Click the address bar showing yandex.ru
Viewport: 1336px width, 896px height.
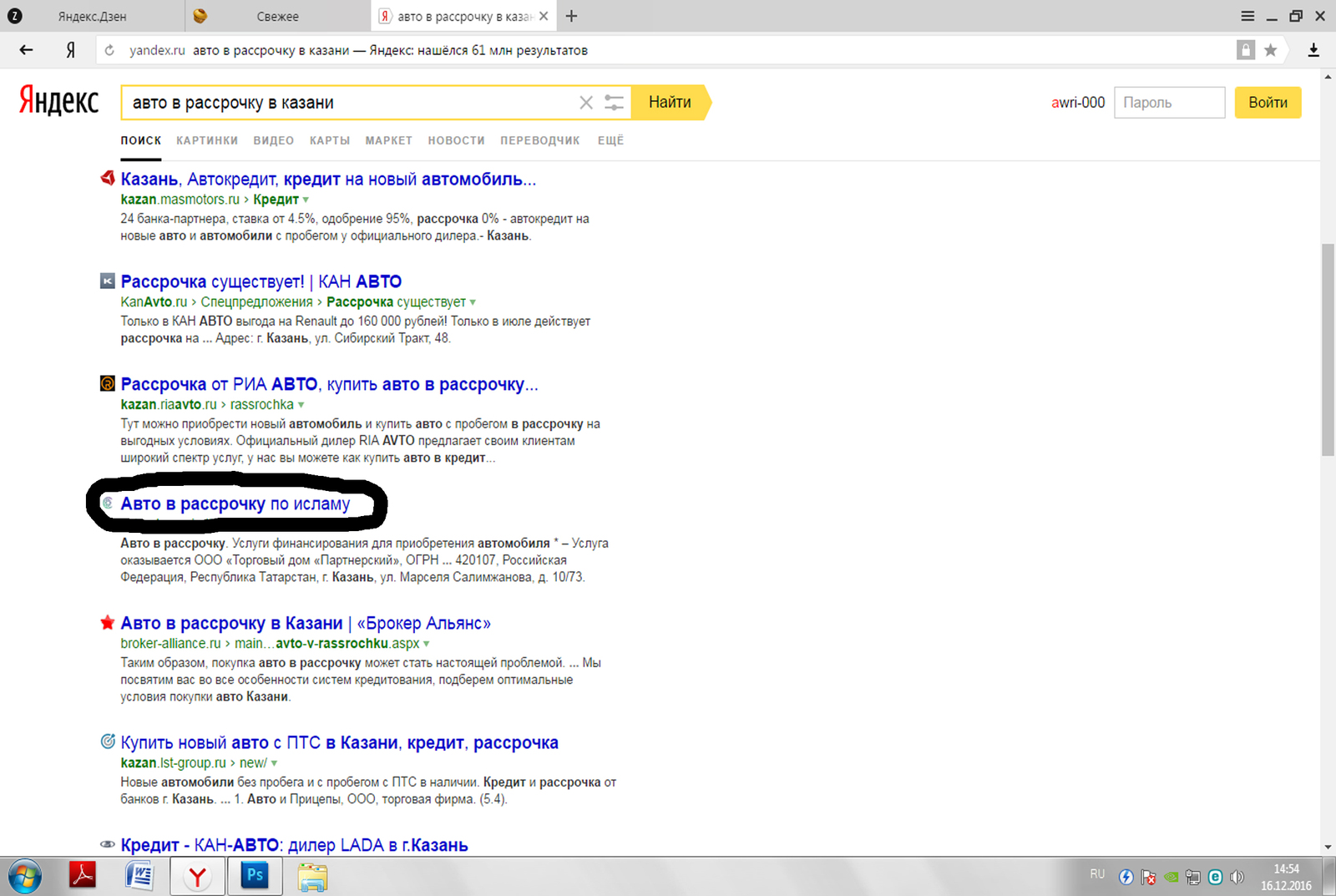tap(668, 50)
